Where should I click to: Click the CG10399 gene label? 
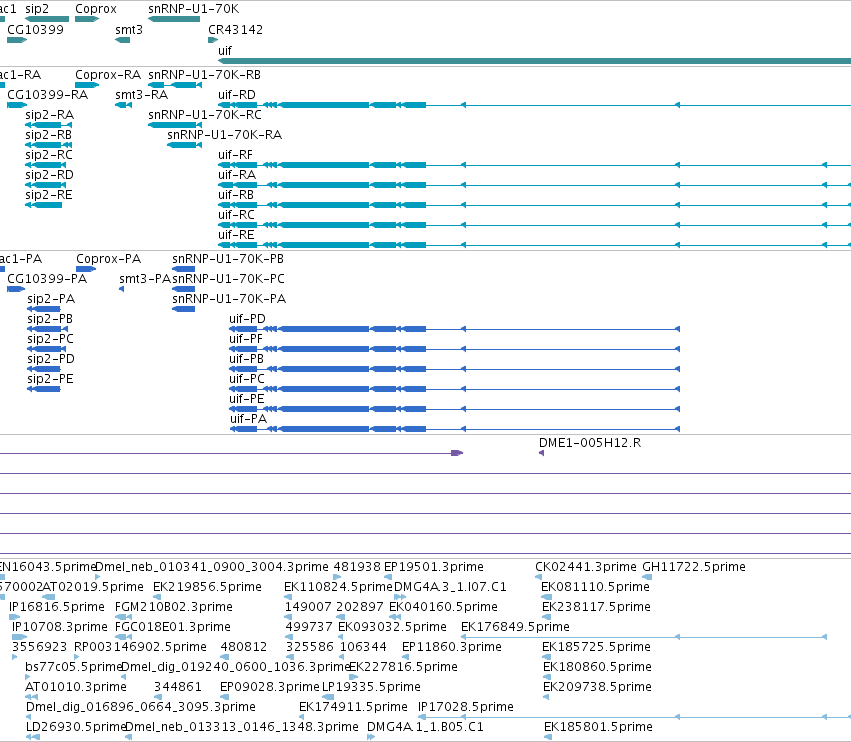(x=35, y=30)
